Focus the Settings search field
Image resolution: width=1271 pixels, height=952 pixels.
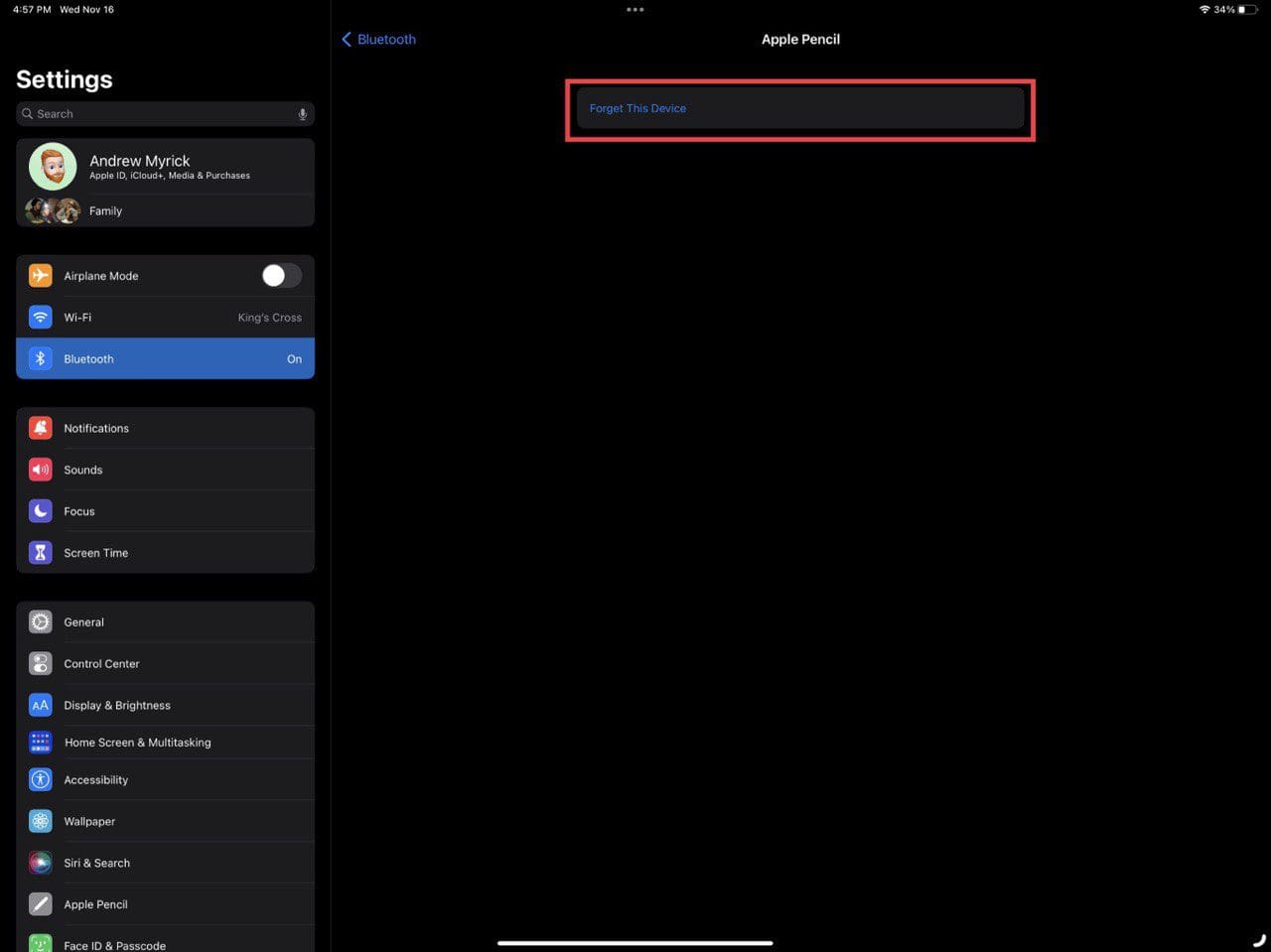pos(165,114)
